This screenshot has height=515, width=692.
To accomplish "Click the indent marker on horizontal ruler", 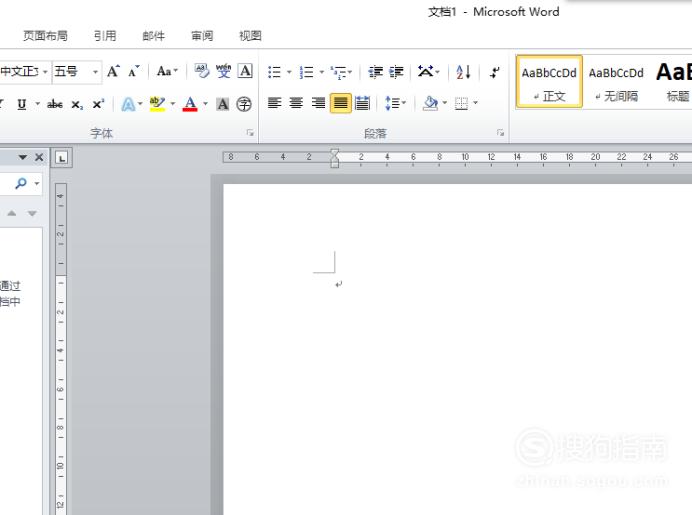I will click(335, 158).
